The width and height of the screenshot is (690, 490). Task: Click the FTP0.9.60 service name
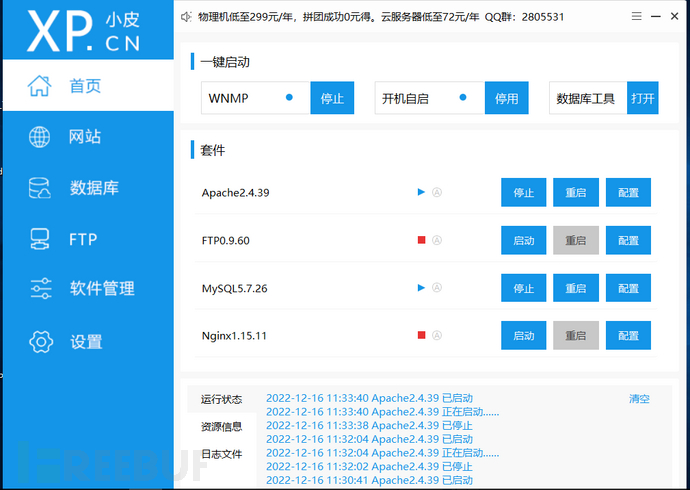[226, 241]
